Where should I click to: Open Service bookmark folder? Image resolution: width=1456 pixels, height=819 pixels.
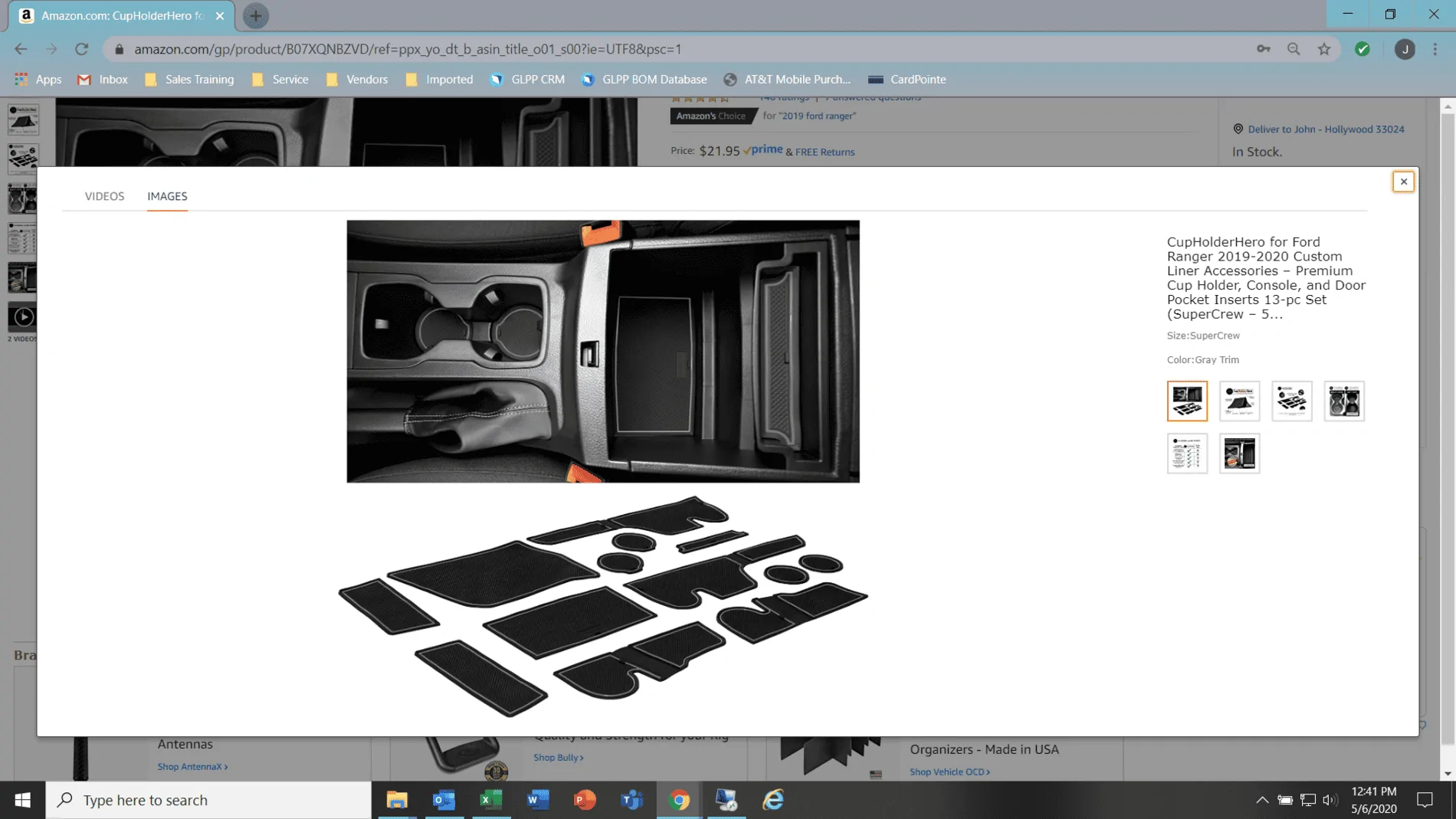coord(280,79)
